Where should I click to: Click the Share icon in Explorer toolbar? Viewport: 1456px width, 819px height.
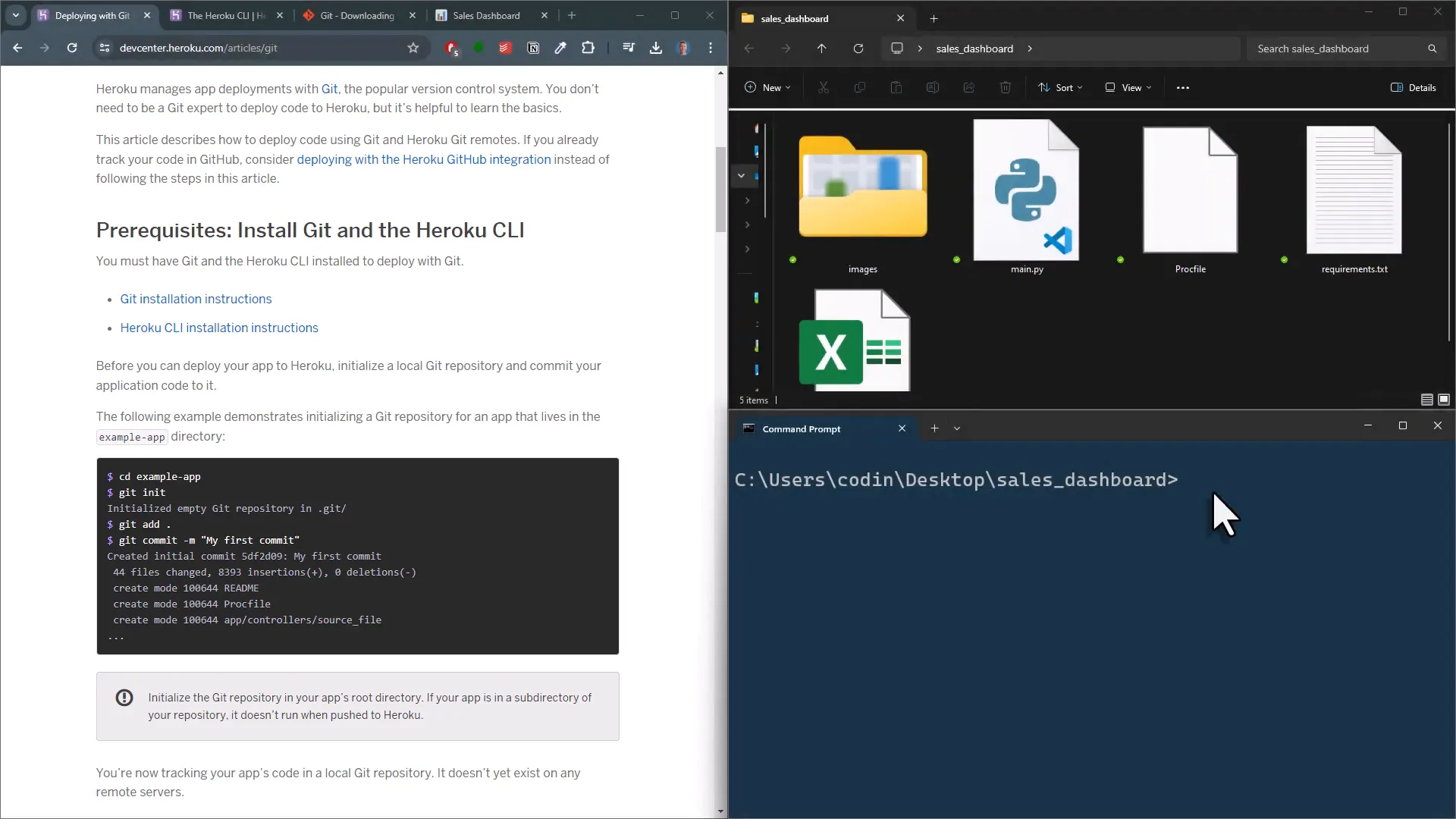click(x=969, y=87)
